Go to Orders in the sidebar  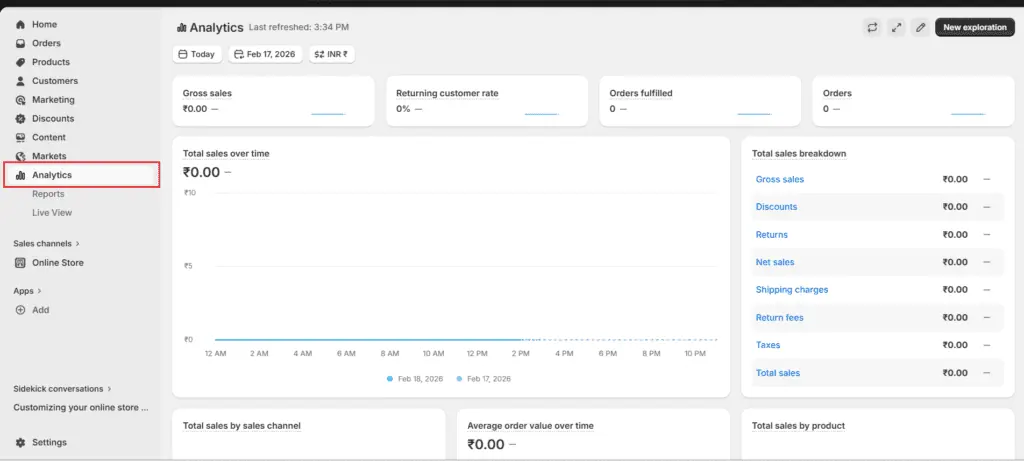(46, 44)
